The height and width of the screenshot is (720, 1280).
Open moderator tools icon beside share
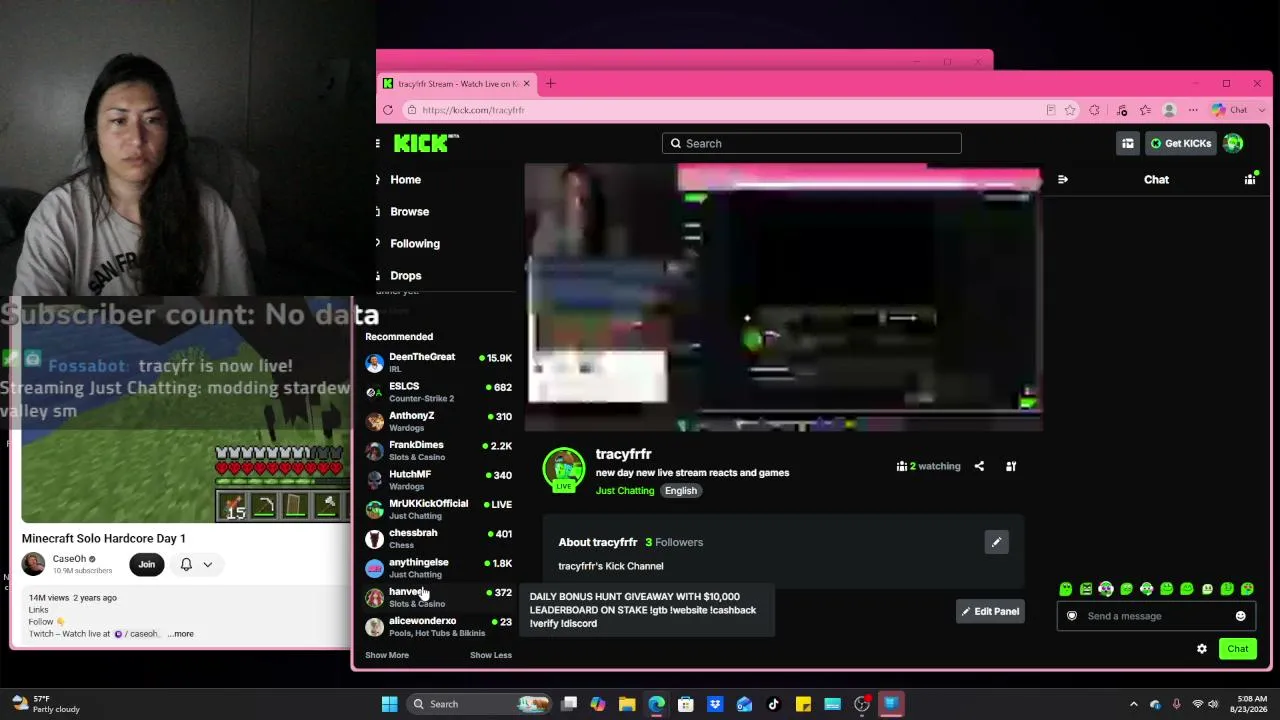[1011, 466]
